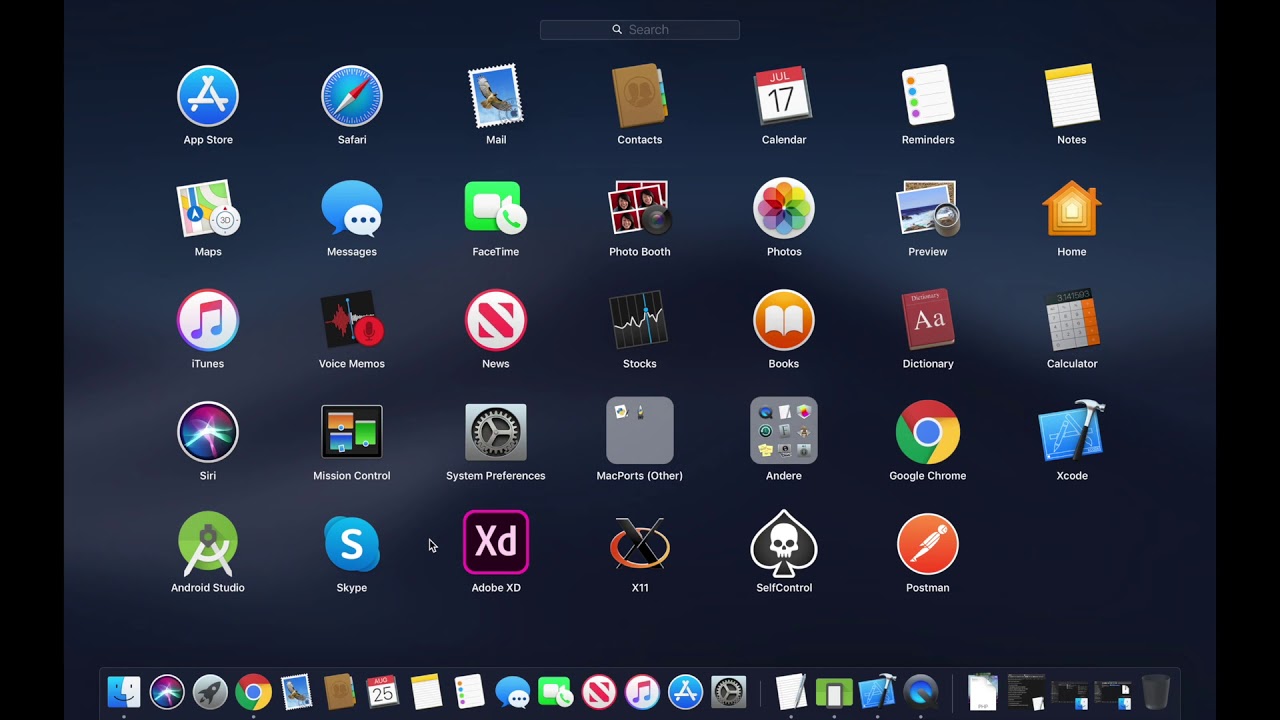Open News from the Dock
The width and height of the screenshot is (1280, 720).
click(599, 692)
